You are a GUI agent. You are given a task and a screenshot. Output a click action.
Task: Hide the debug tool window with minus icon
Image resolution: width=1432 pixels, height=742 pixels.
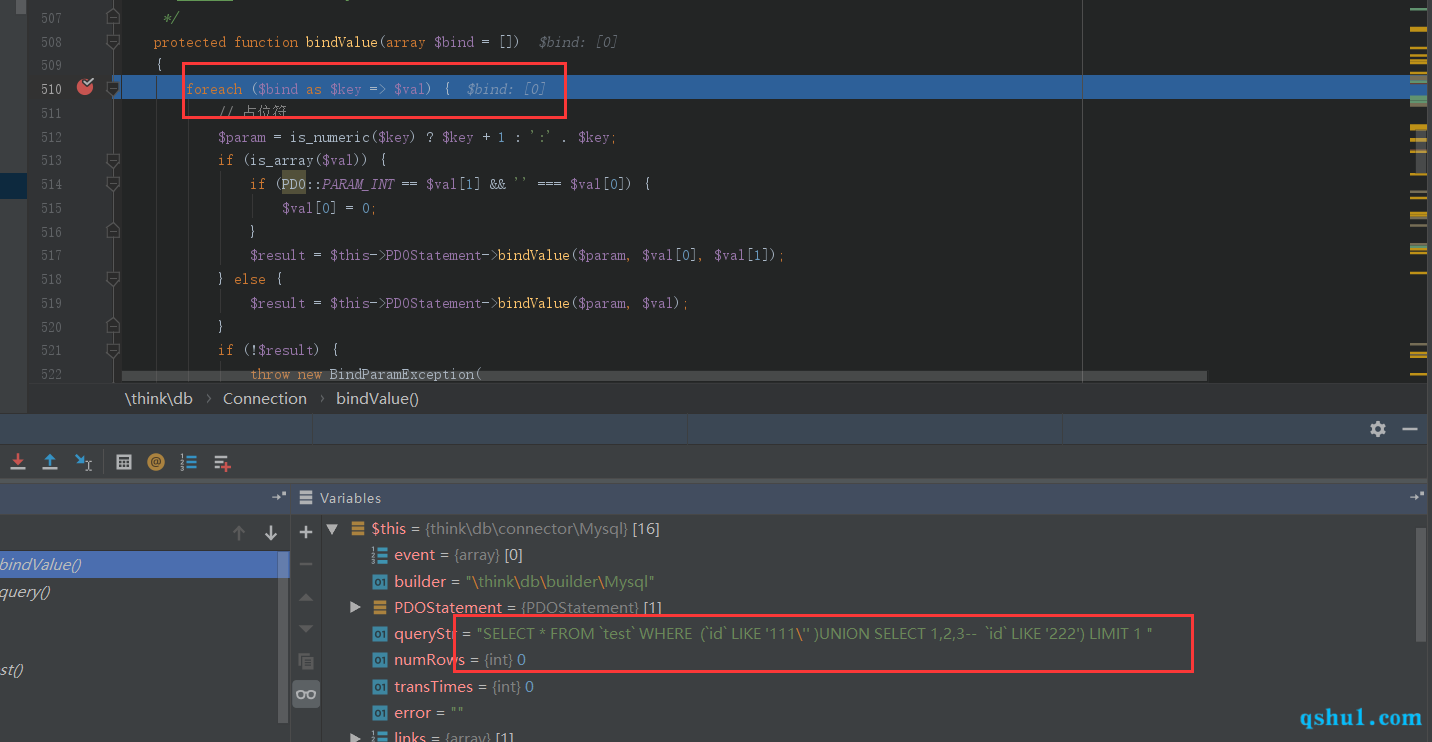point(1410,428)
